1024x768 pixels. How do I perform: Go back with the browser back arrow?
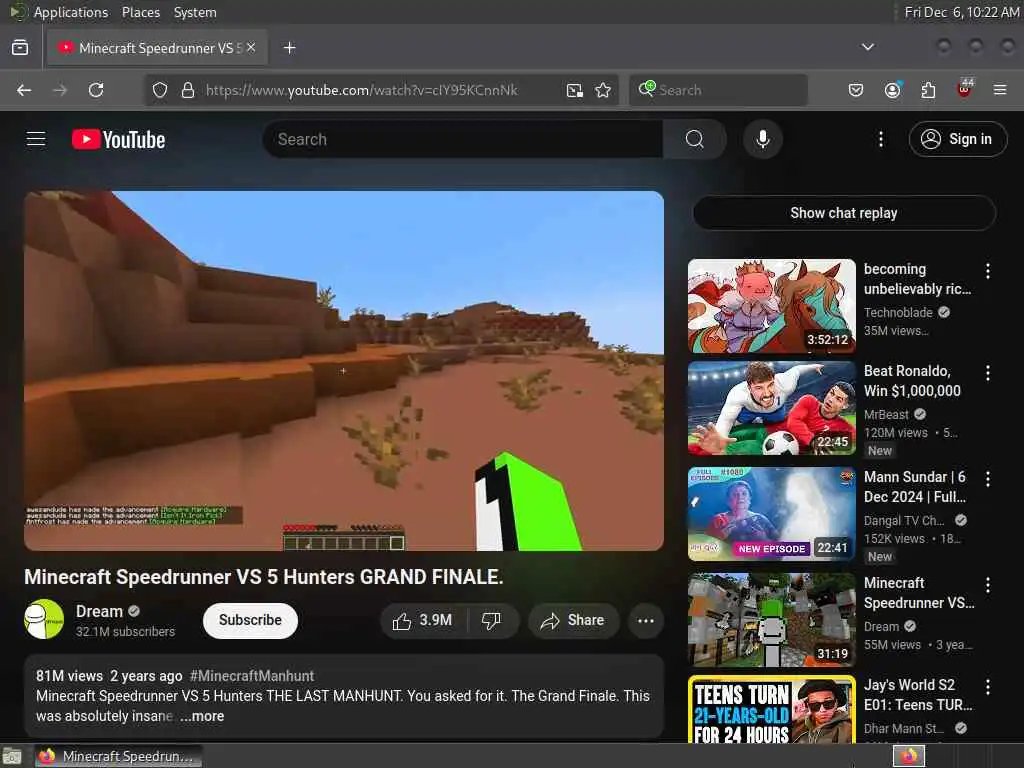(x=24, y=90)
